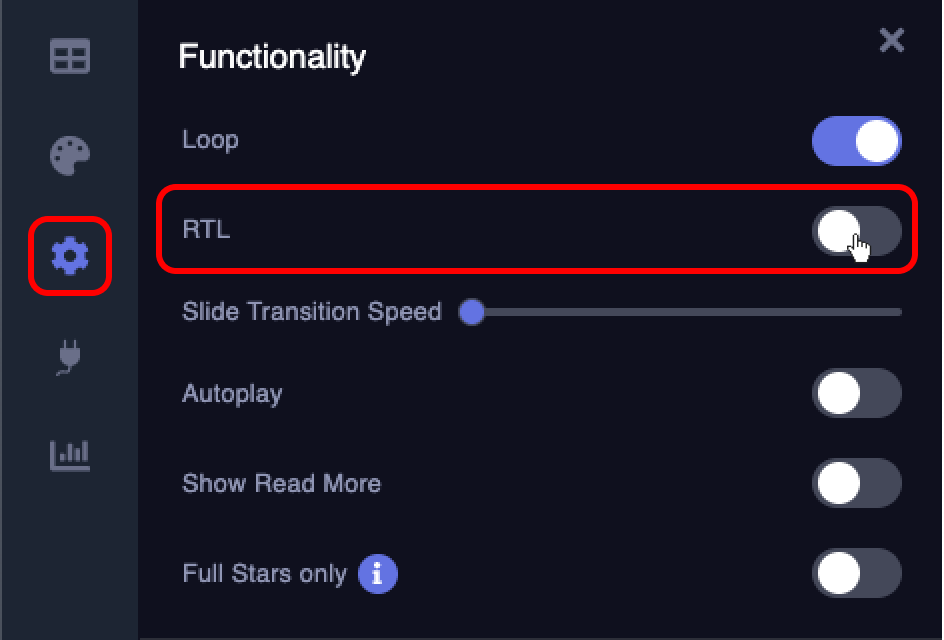Open the palette style settings icon
944x640 pixels.
coord(70,155)
